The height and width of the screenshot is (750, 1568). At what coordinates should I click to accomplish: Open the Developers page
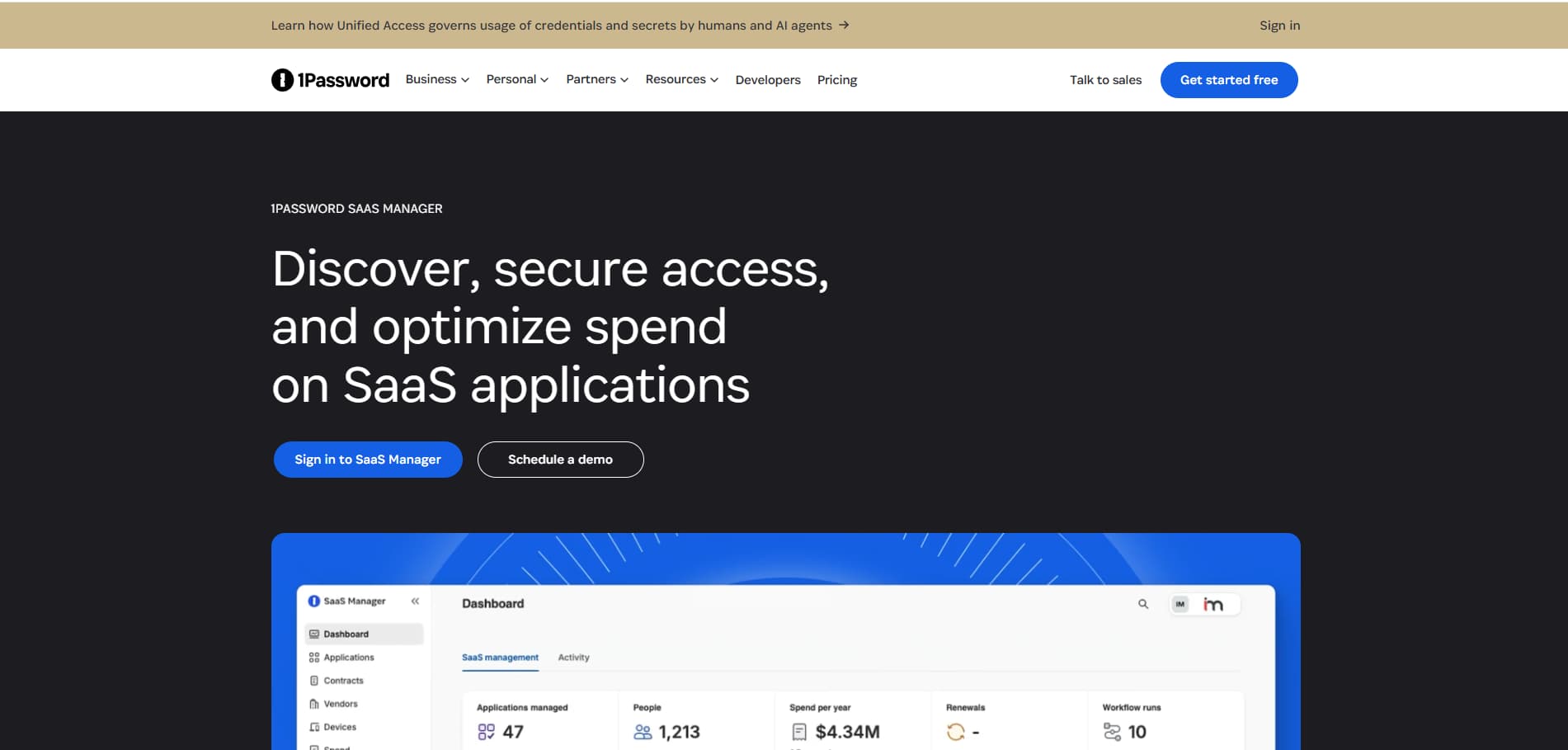pyautogui.click(x=767, y=79)
